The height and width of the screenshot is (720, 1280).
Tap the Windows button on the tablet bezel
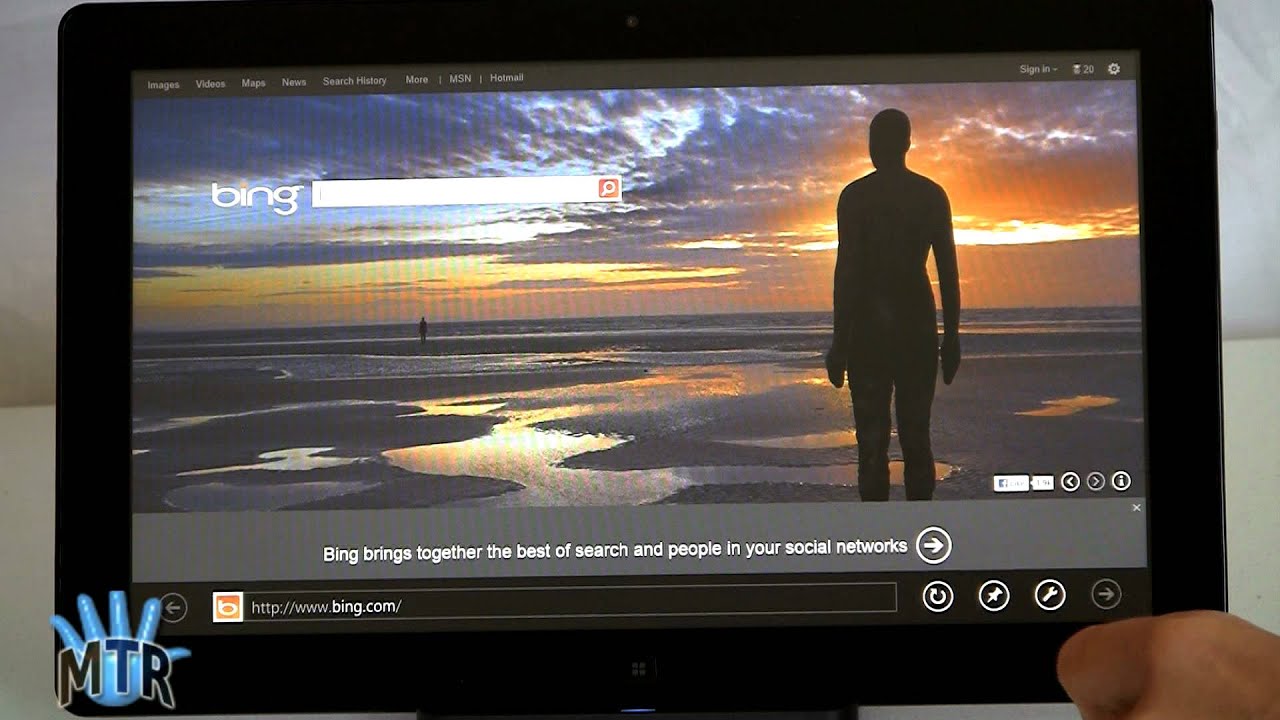638,668
